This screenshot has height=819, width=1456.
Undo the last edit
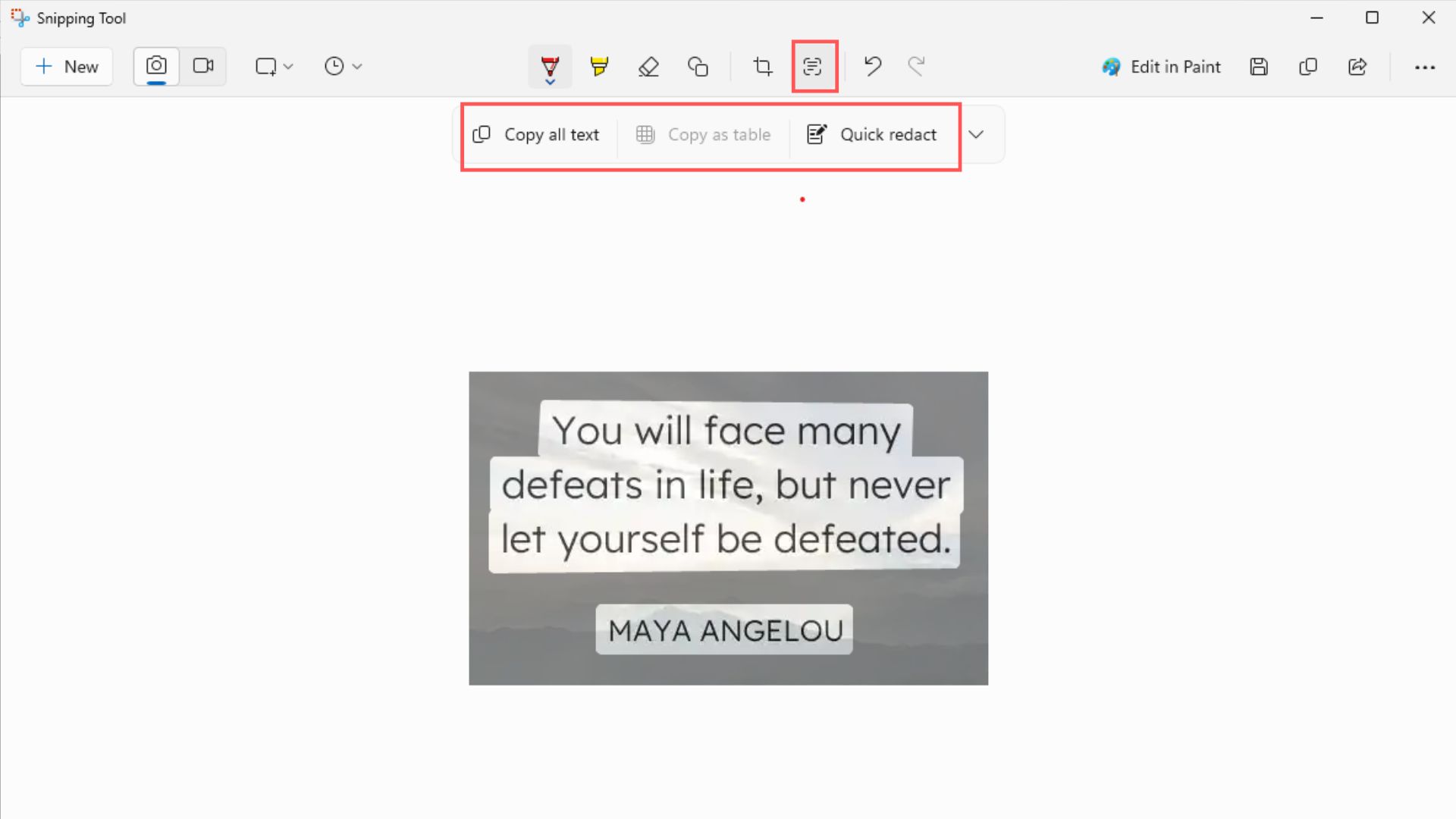pos(872,67)
